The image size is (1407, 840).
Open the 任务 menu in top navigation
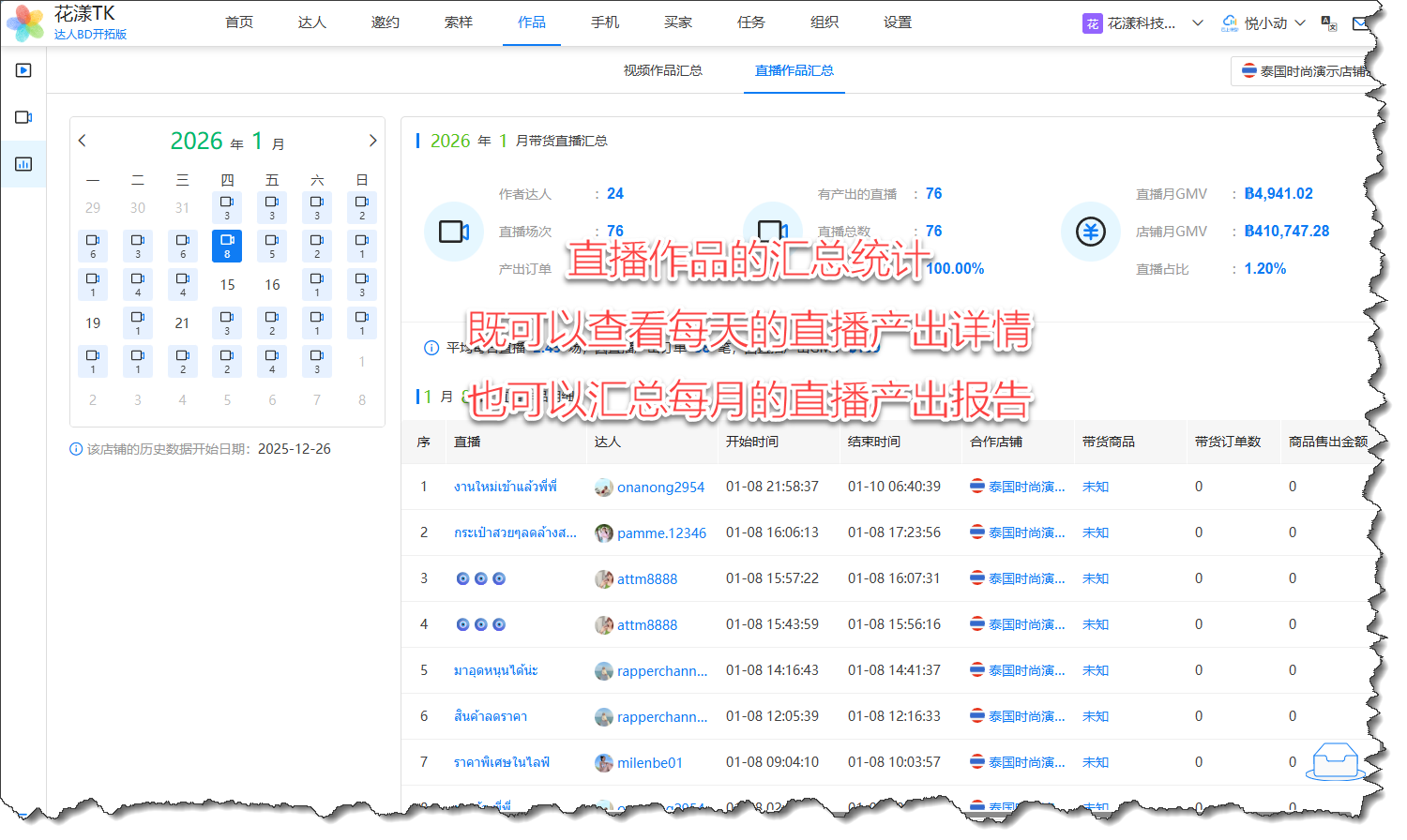(751, 22)
